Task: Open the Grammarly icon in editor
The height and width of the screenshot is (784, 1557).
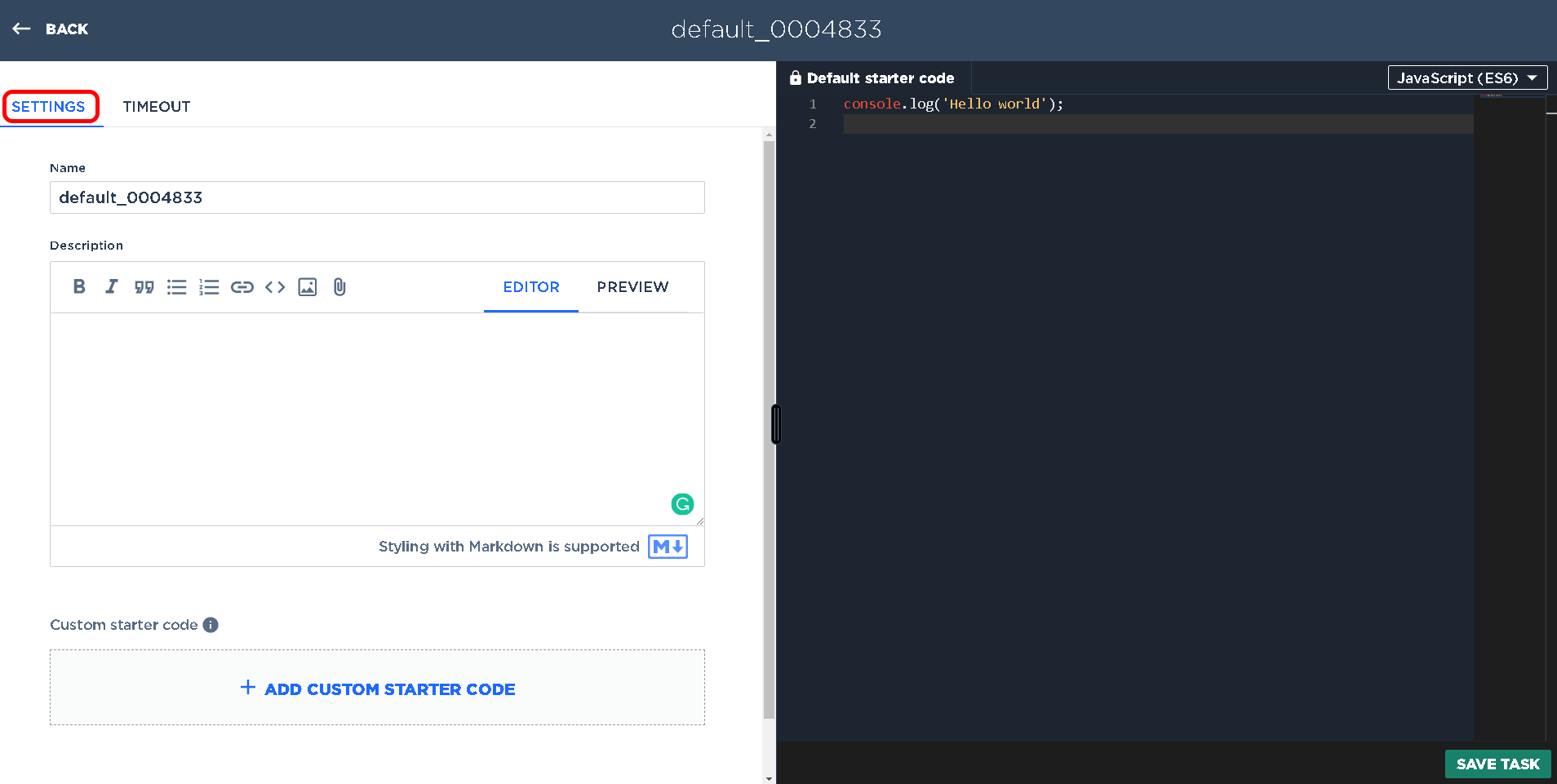Action: coord(682,504)
